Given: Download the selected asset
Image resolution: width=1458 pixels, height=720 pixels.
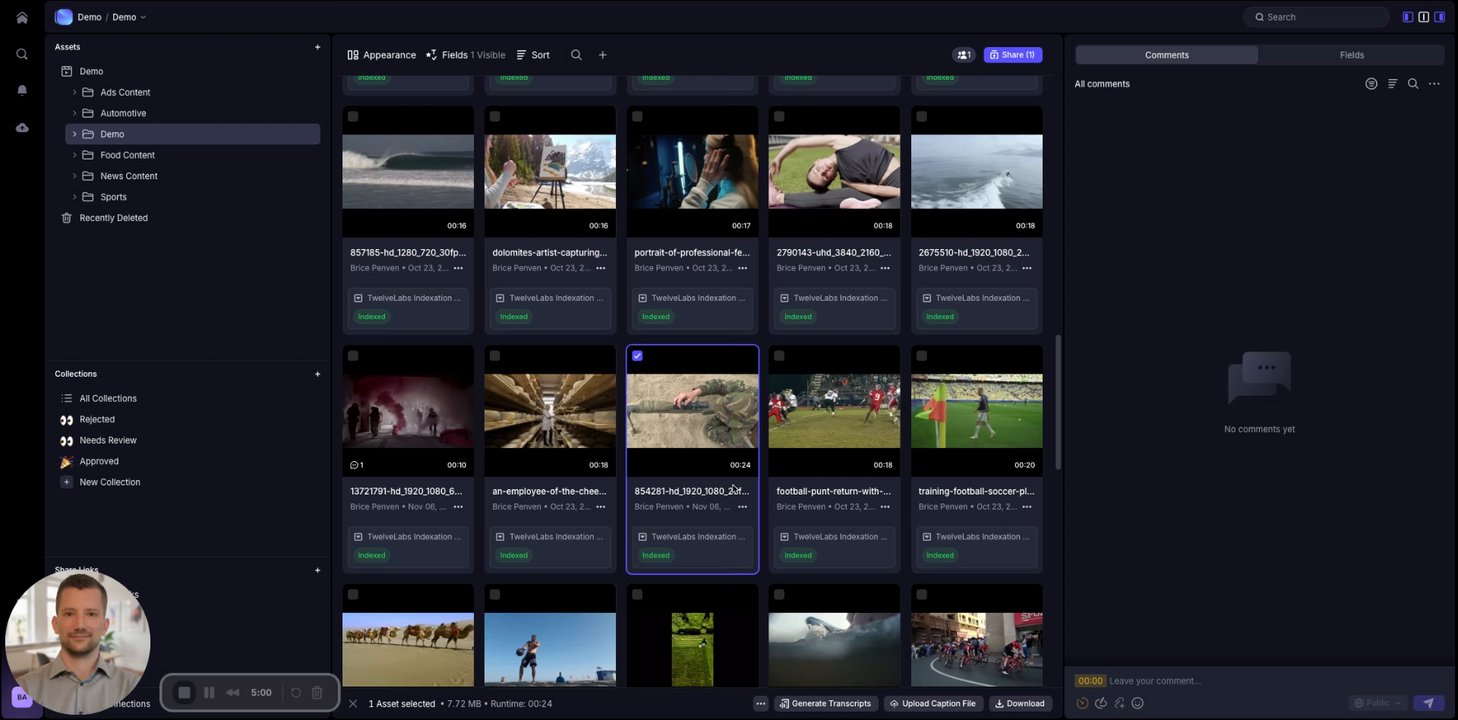Looking at the screenshot, I should (x=1020, y=704).
